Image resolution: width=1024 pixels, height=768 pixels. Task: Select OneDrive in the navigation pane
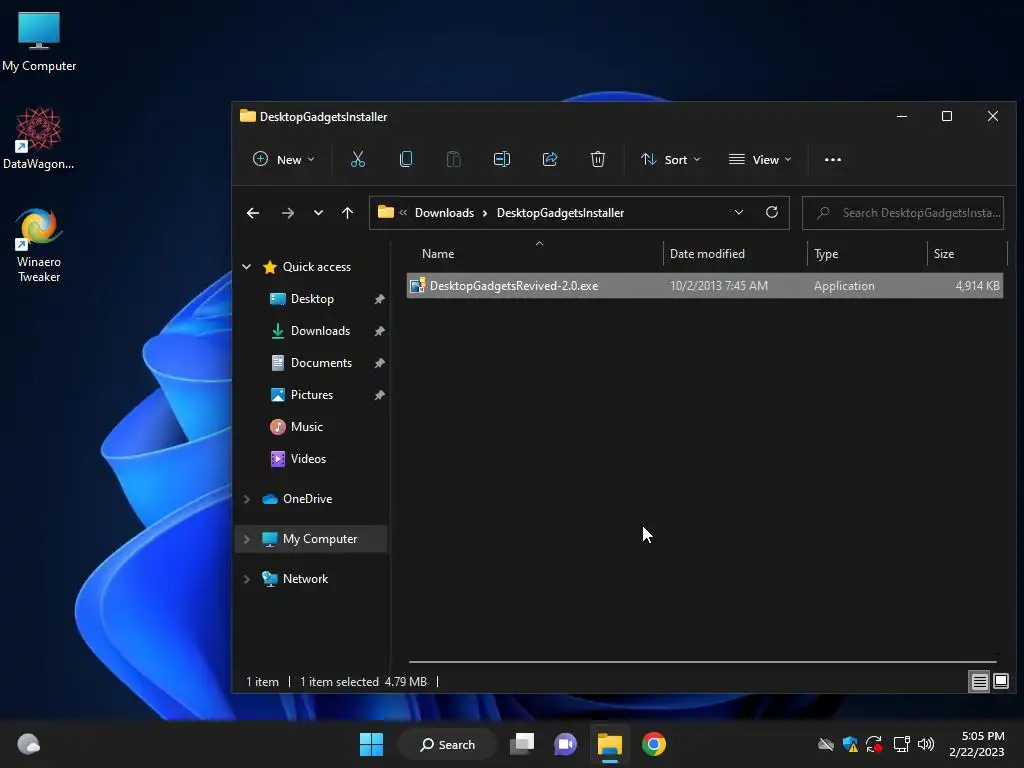(x=307, y=499)
